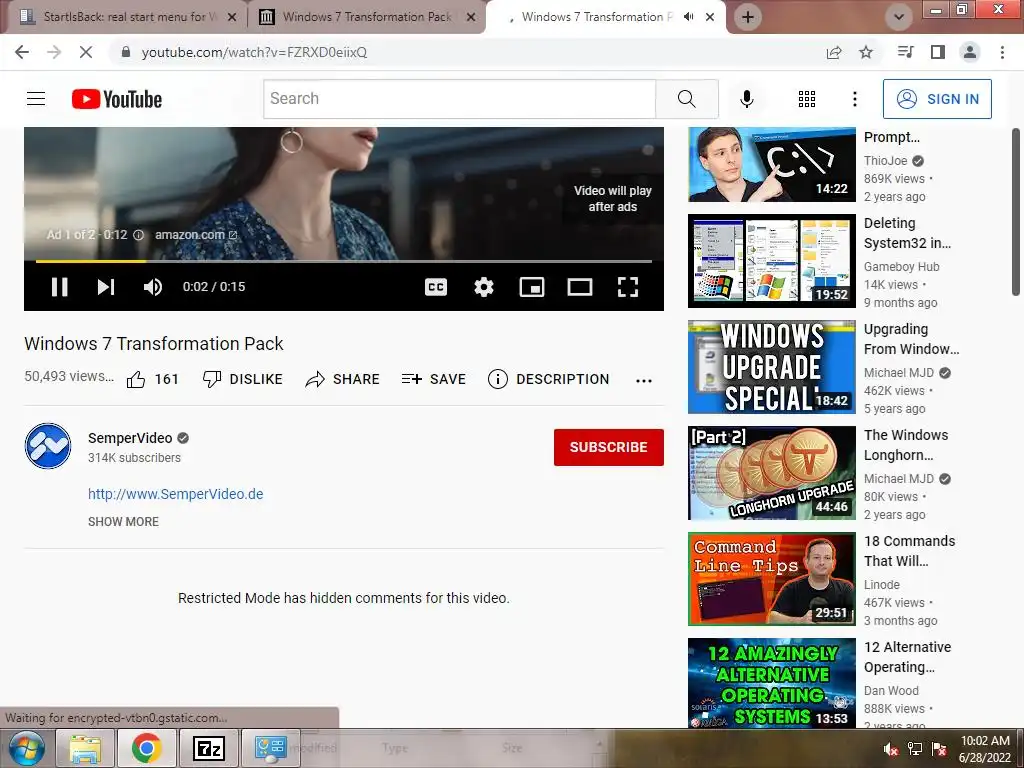Open Windows Explorer from the taskbar
Viewport: 1024px width, 768px height.
(86, 748)
